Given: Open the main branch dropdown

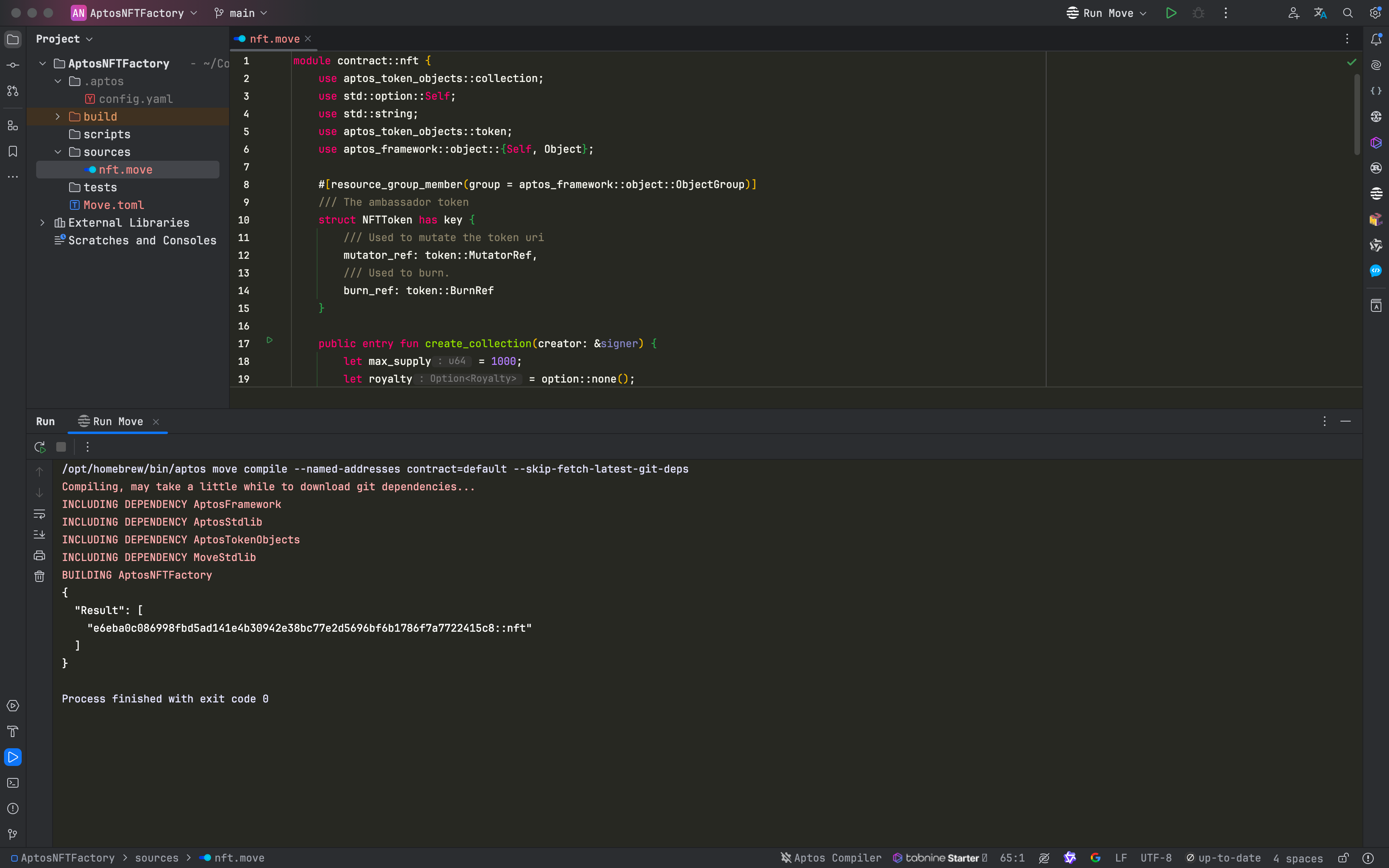Looking at the screenshot, I should click(240, 12).
